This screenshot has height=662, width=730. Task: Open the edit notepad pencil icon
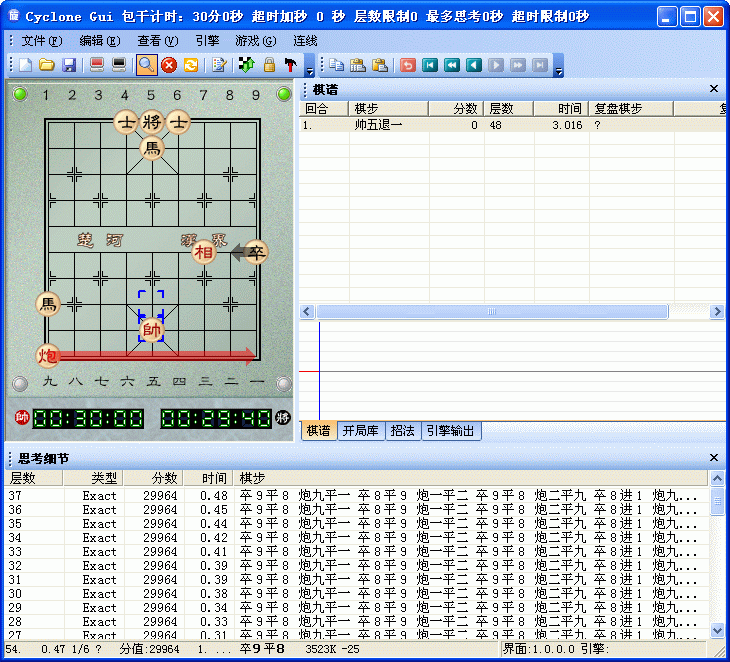pyautogui.click(x=219, y=65)
